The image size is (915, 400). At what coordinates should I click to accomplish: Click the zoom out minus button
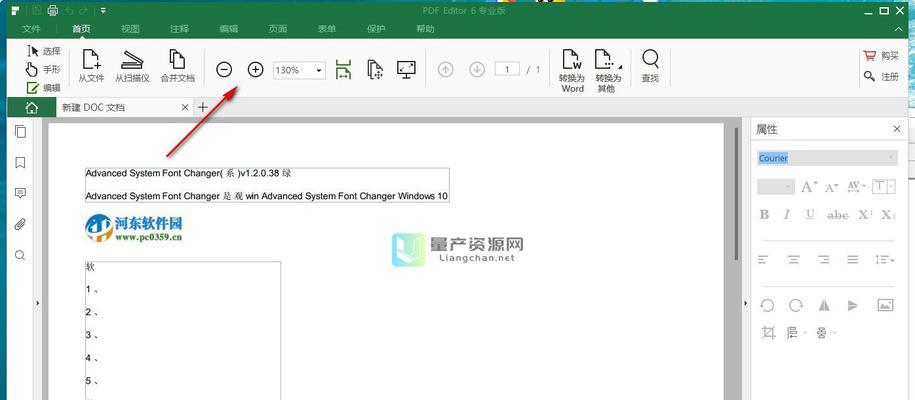224,69
